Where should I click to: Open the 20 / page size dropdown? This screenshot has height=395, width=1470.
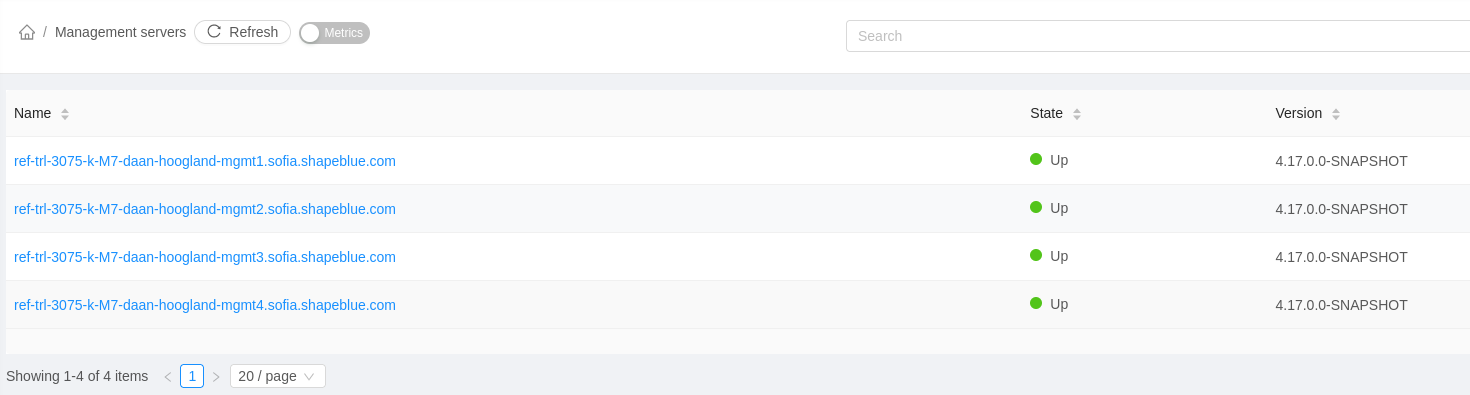(x=278, y=377)
